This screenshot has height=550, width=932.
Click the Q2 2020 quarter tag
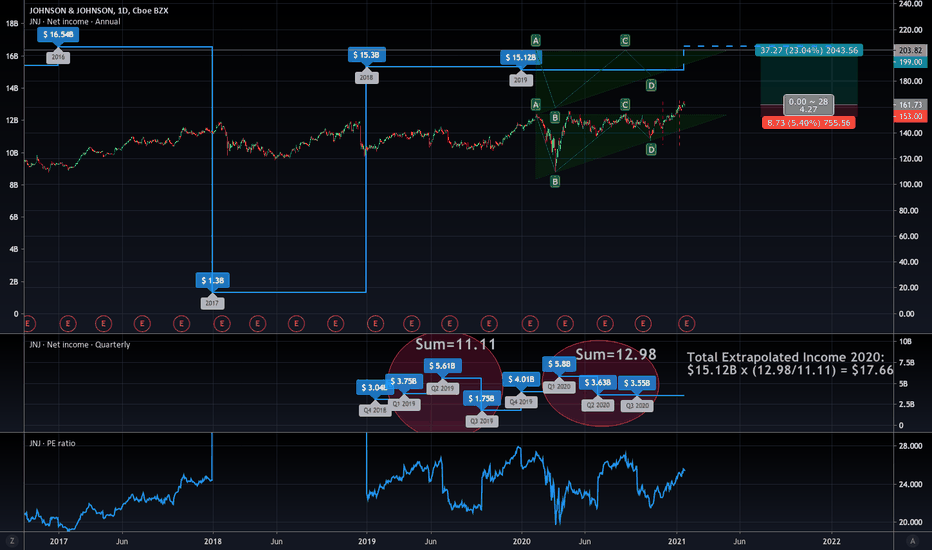tap(598, 405)
